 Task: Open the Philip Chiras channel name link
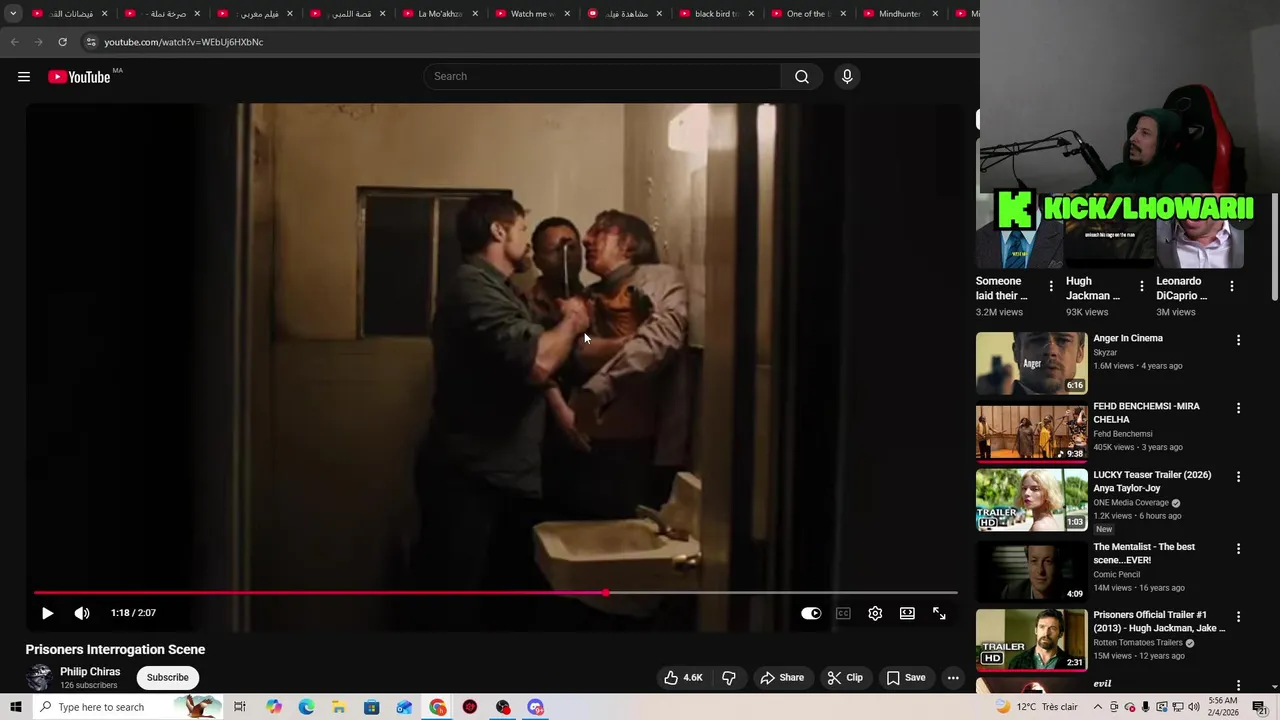[x=90, y=672]
